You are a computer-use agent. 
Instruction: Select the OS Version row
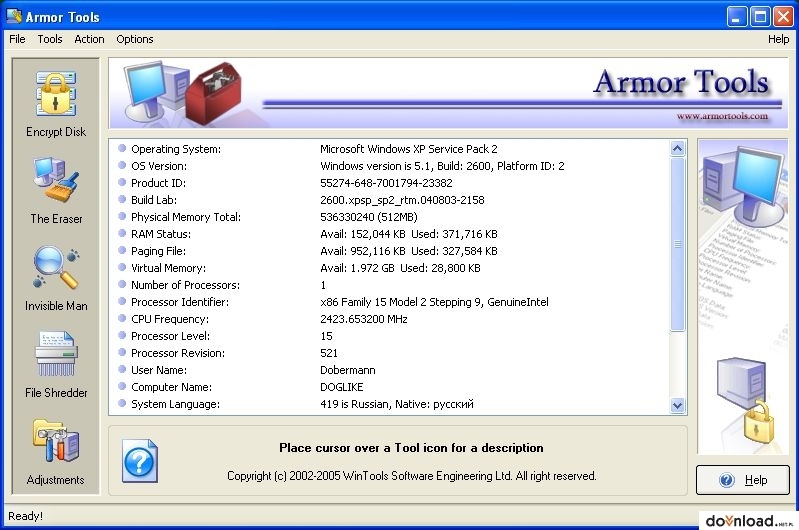pyautogui.click(x=389, y=166)
